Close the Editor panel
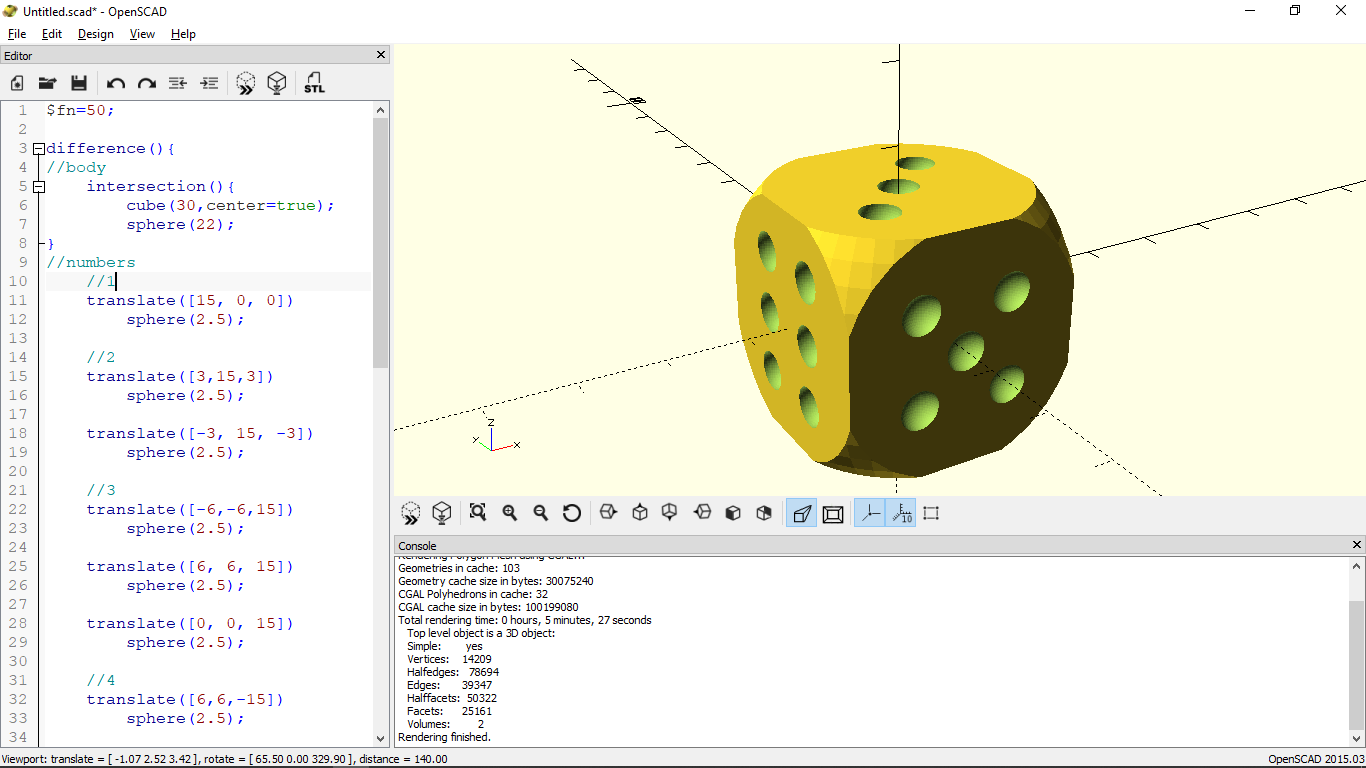 click(381, 55)
